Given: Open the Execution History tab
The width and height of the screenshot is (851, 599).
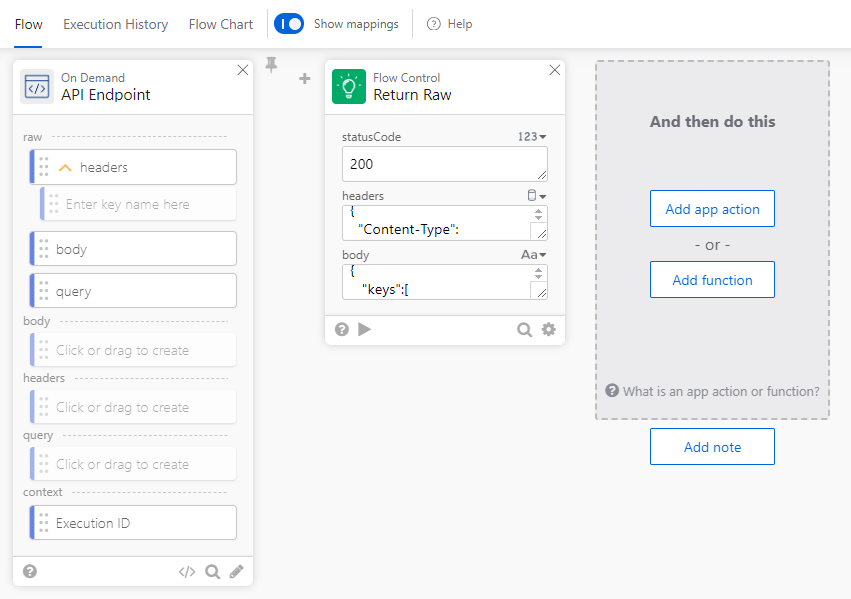Looking at the screenshot, I should point(116,24).
